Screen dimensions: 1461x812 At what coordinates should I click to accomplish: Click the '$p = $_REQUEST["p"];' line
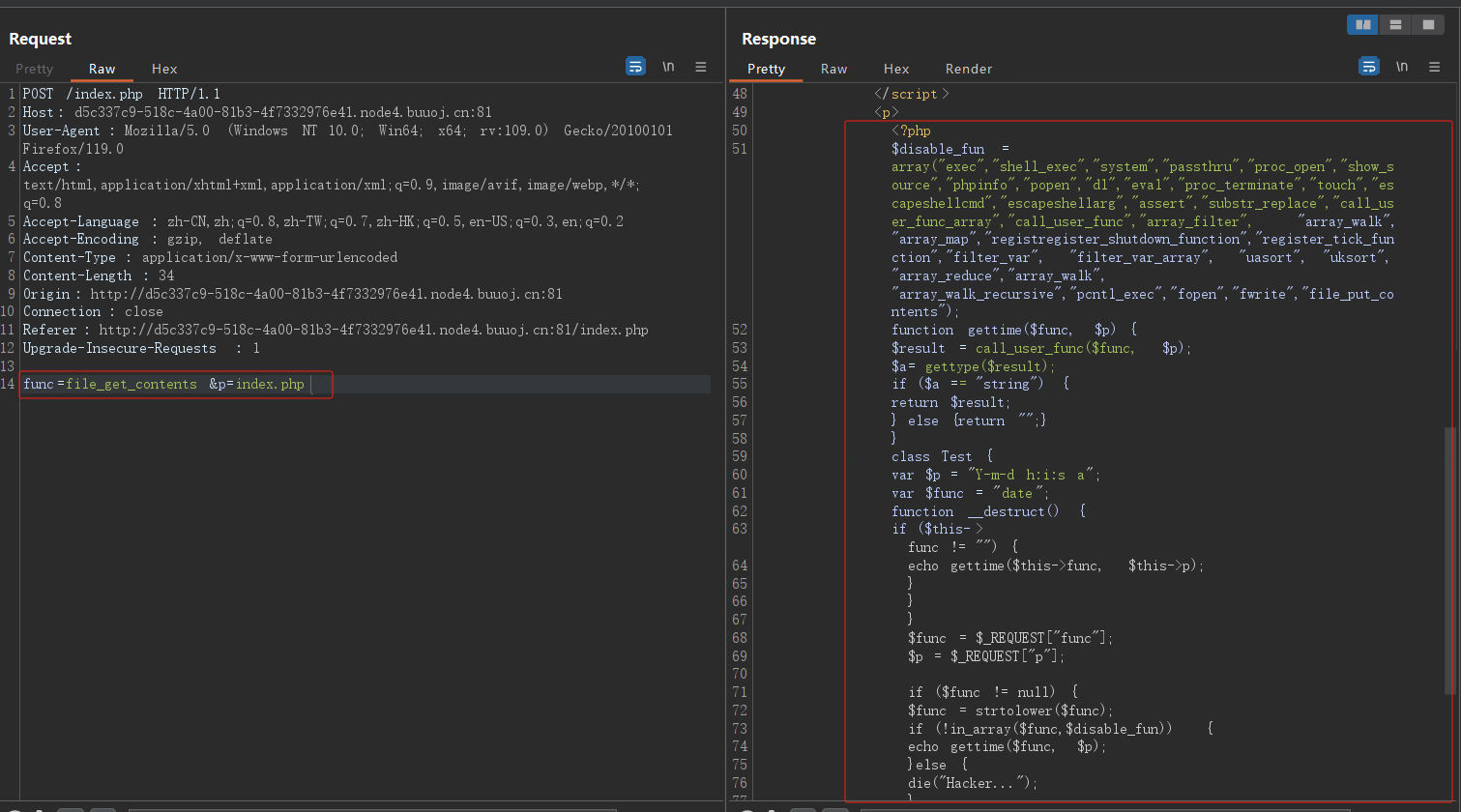point(986,656)
